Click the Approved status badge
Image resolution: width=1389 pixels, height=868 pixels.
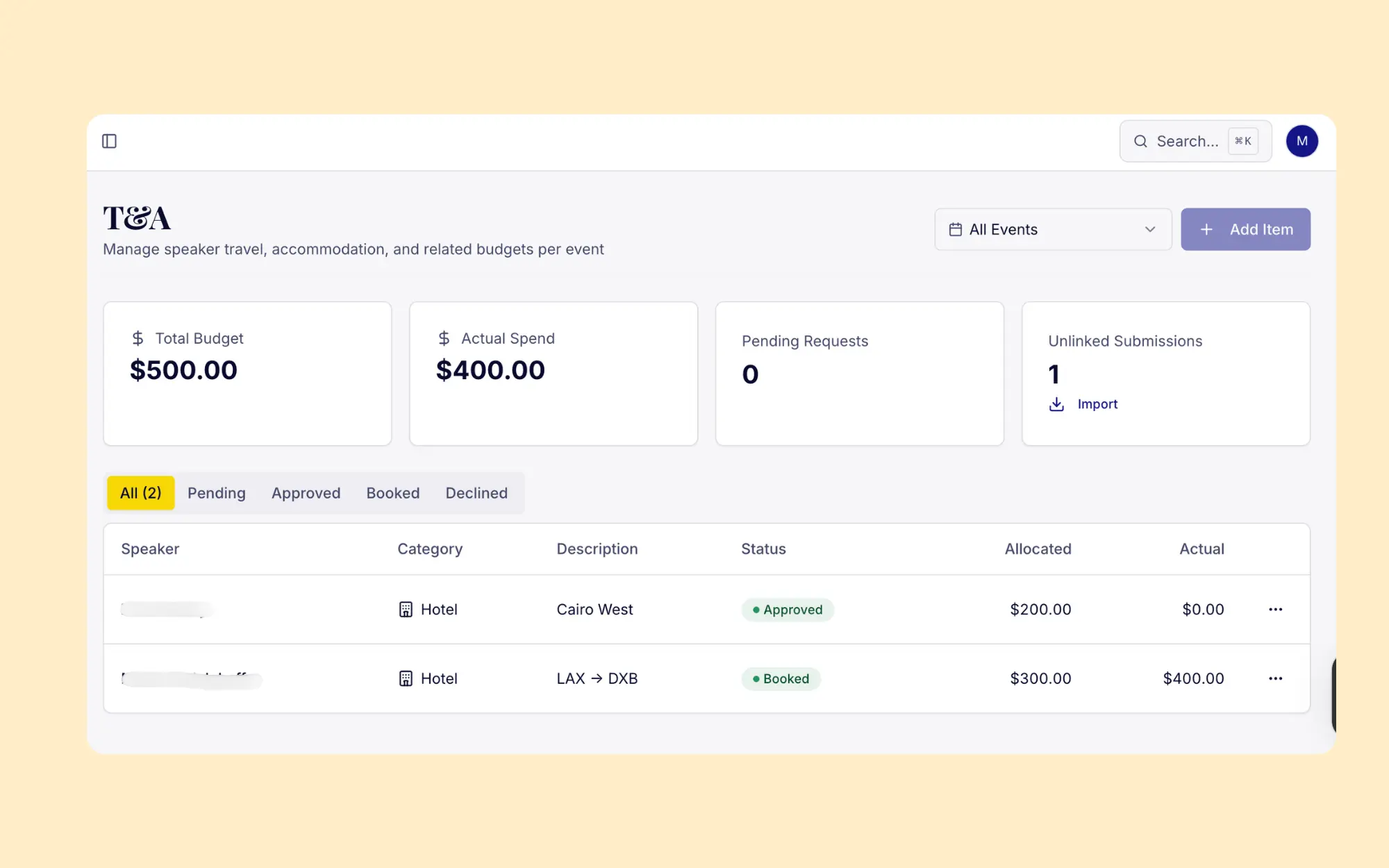788,610
